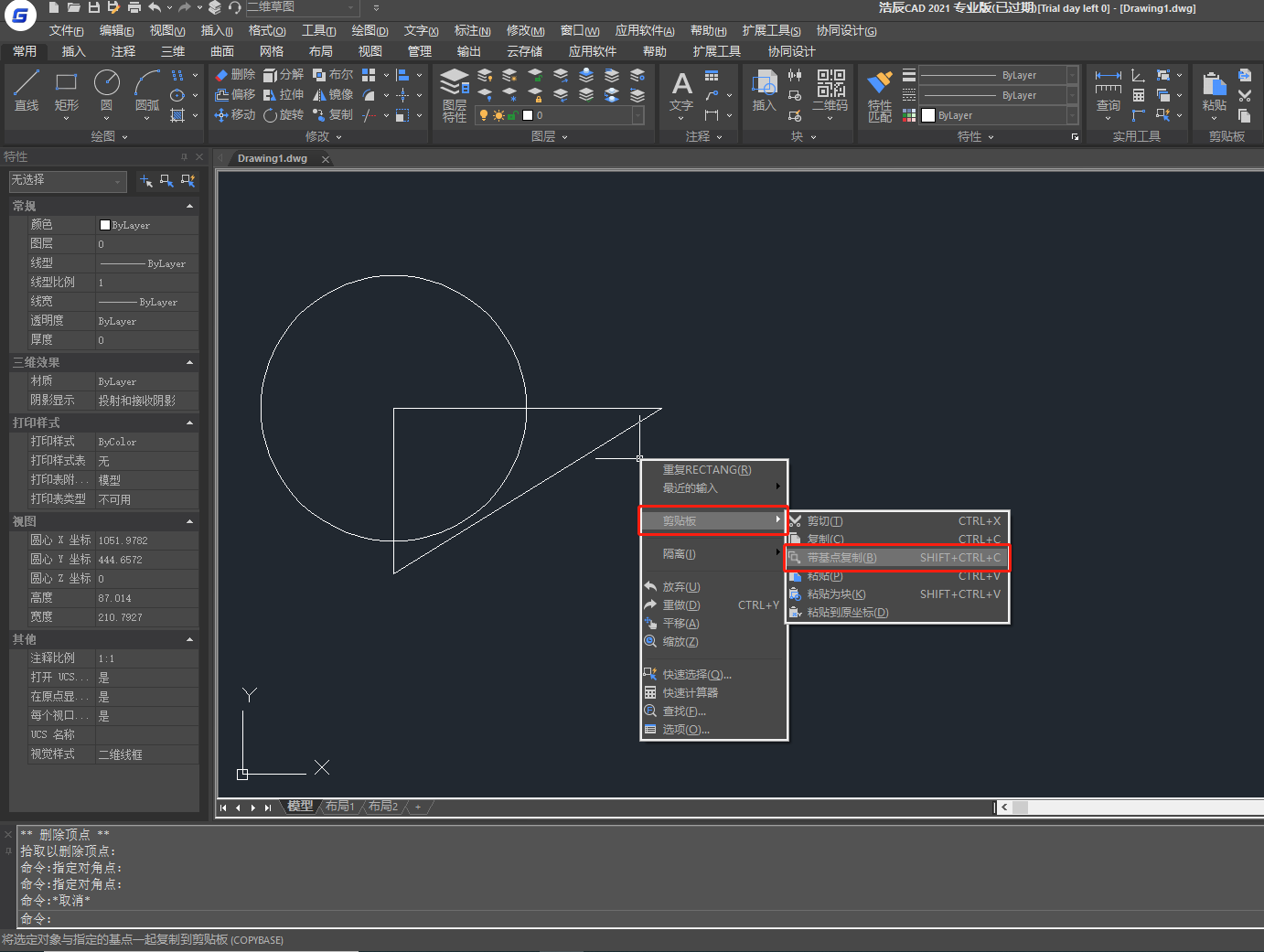Choose 带基点复制 from the clipboard submenu
Screen dimensions: 1264x952
pyautogui.click(x=841, y=558)
